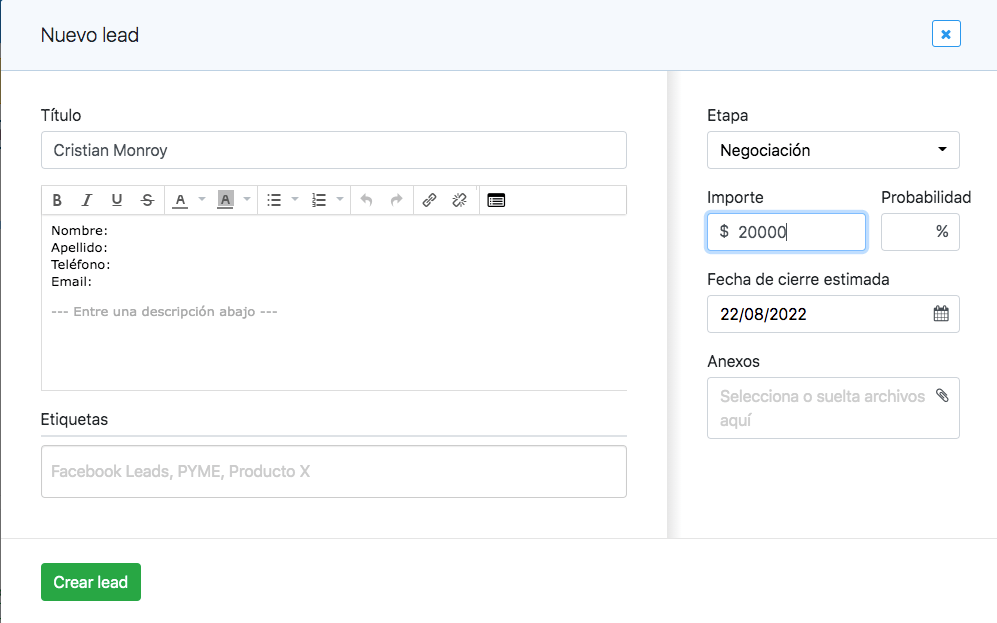Click the Crear lead button

(x=90, y=581)
